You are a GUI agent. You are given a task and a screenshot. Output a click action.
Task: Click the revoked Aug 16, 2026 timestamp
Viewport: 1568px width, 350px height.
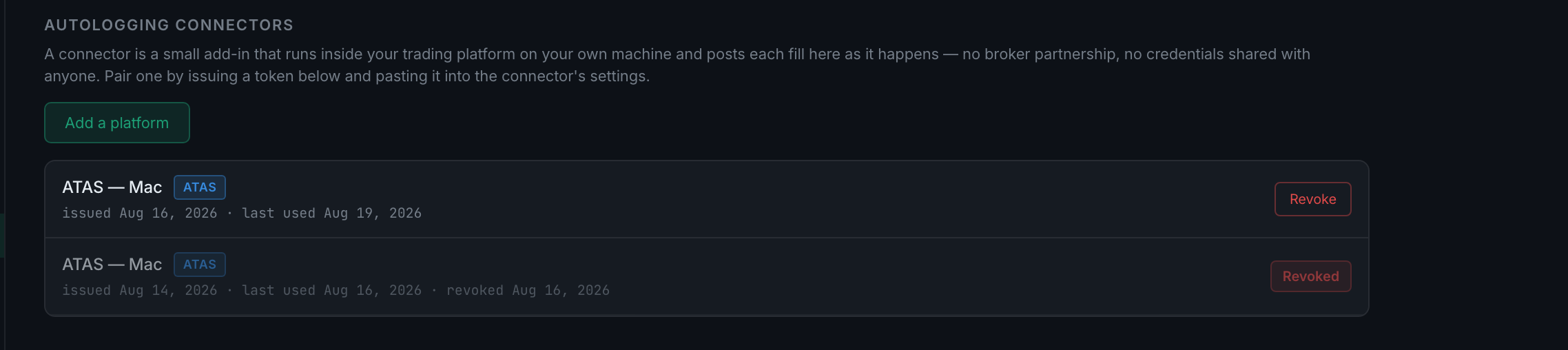pyautogui.click(x=528, y=291)
